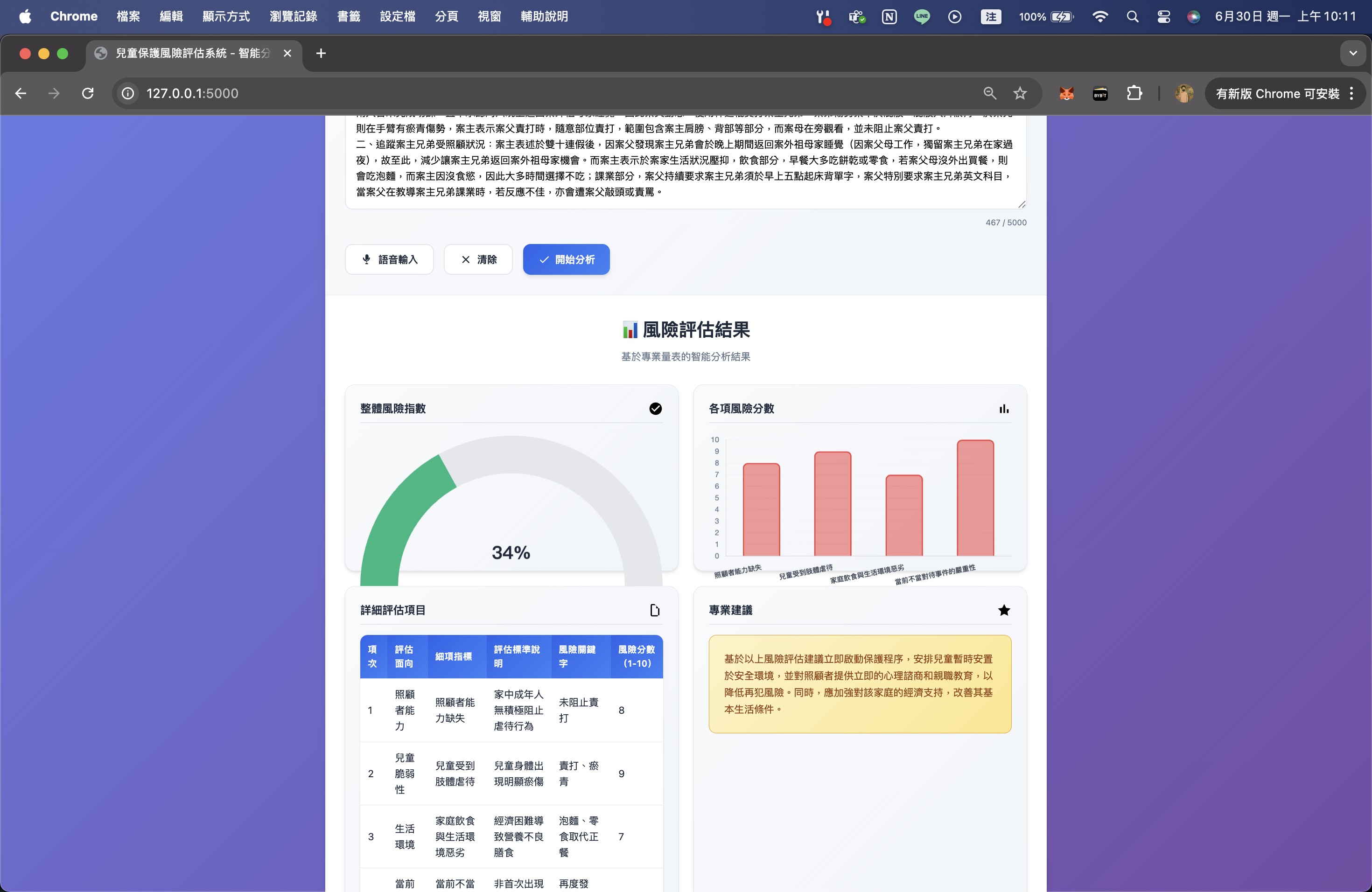Bookmark page with star icon in address bar
The image size is (1372, 892).
[1020, 93]
